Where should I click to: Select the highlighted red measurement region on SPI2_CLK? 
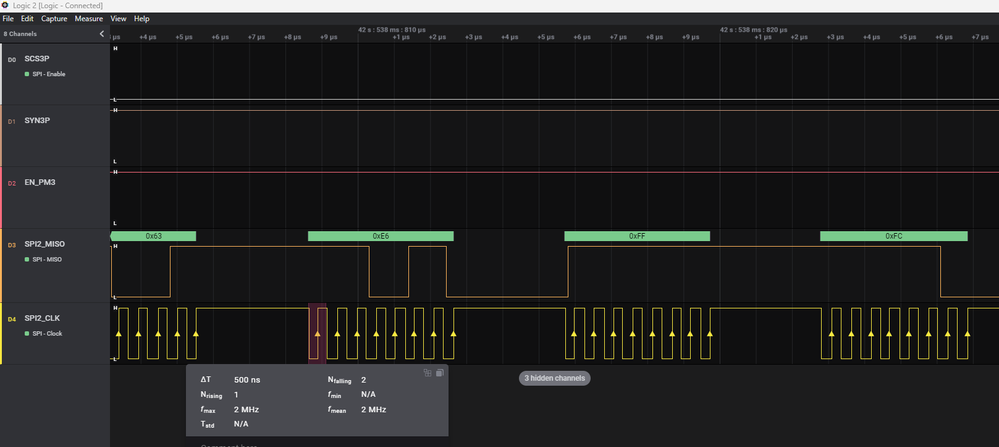317,333
